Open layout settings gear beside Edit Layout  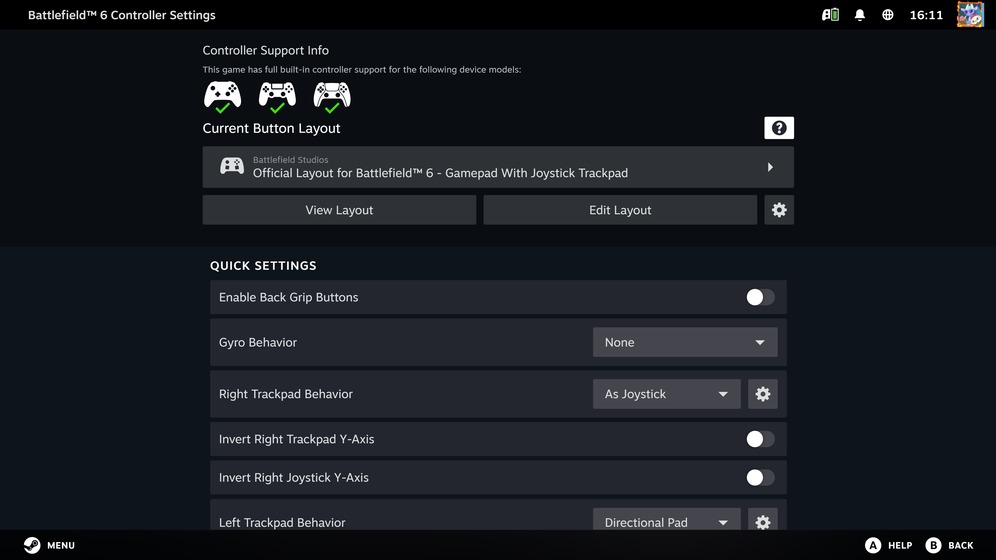tap(779, 210)
